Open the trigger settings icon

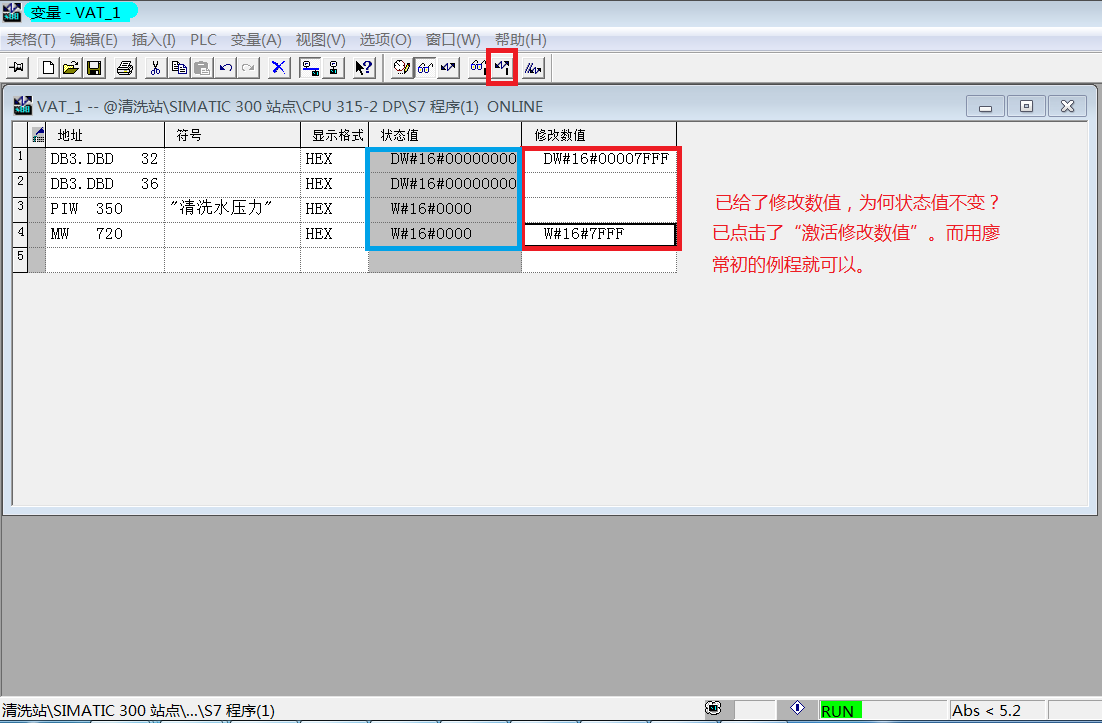click(x=401, y=68)
